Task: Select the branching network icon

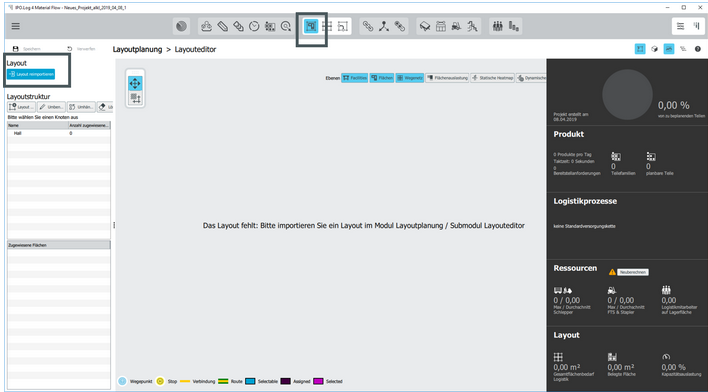Action: [x=384, y=26]
